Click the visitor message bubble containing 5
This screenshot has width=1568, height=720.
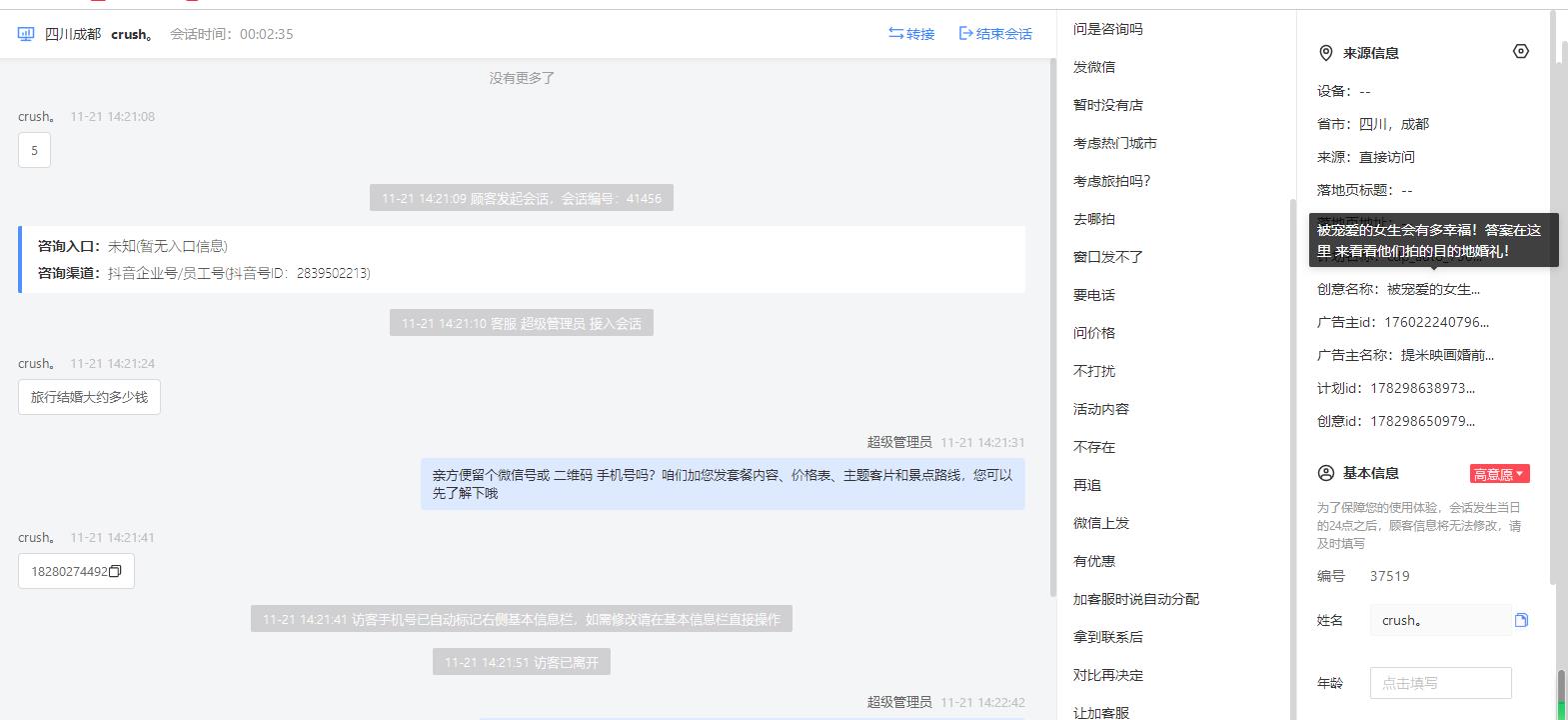click(34, 151)
